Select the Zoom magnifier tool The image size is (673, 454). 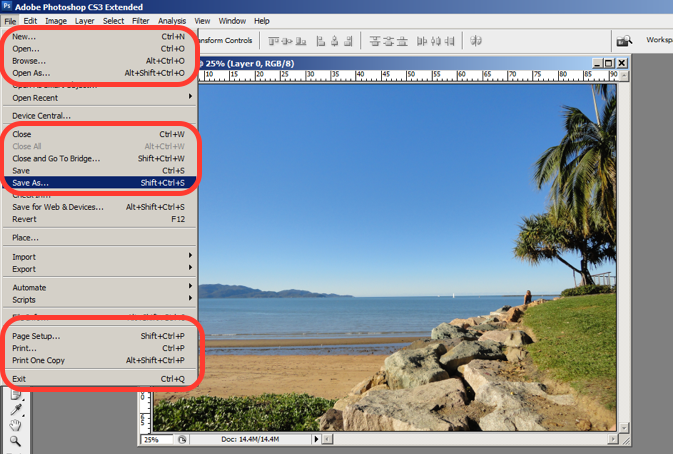pos(16,441)
